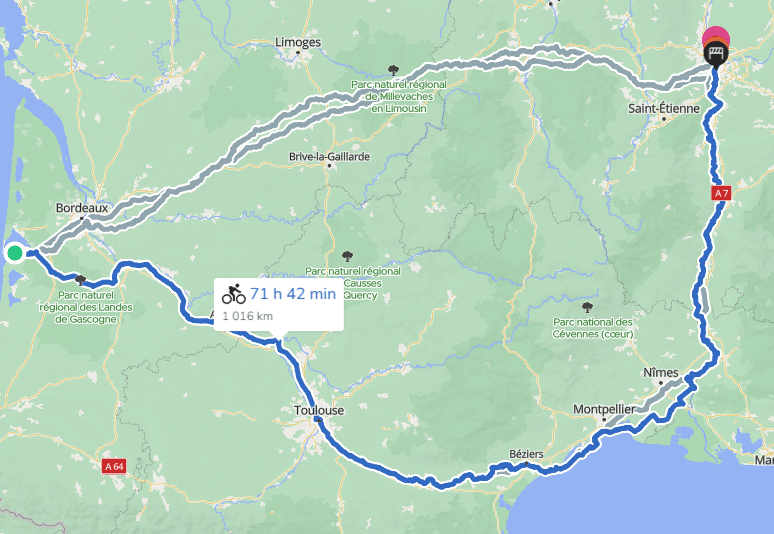Click the tree icon above Causses du Quercy
Viewport: 774px width, 534px height.
pos(348,257)
